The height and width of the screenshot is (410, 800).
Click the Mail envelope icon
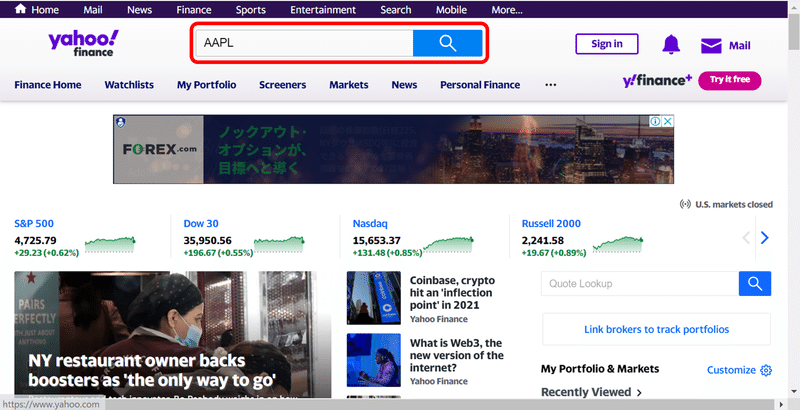click(x=711, y=45)
